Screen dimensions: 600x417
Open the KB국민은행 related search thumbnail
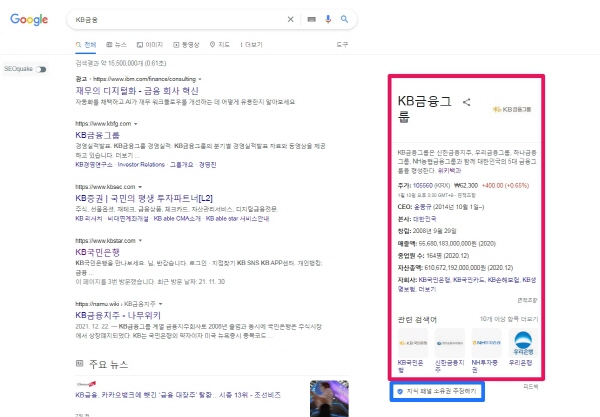(412, 343)
